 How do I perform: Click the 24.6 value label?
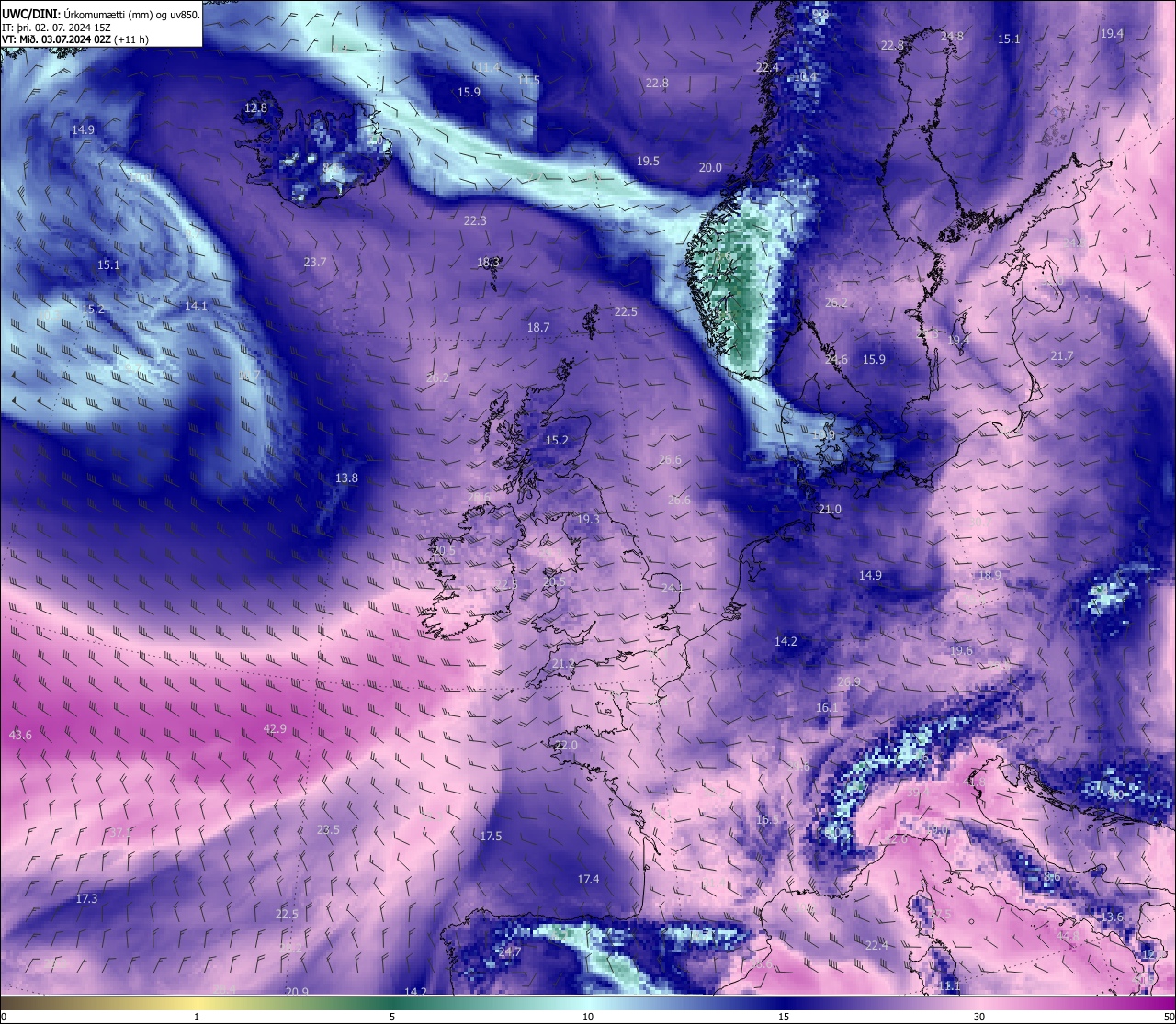[836, 360]
